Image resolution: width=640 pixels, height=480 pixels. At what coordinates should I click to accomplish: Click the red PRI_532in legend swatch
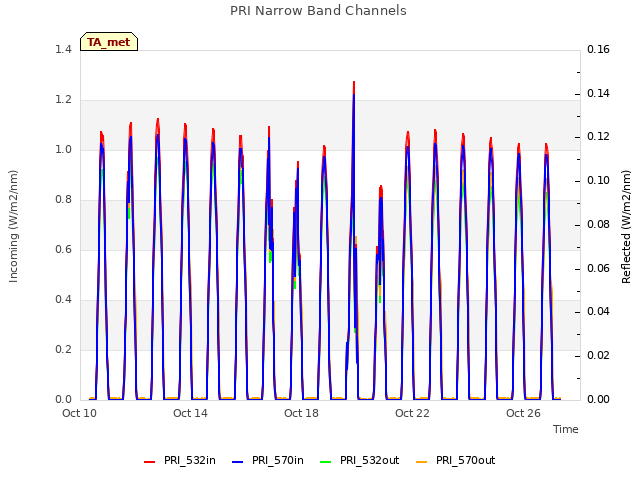pos(149,462)
